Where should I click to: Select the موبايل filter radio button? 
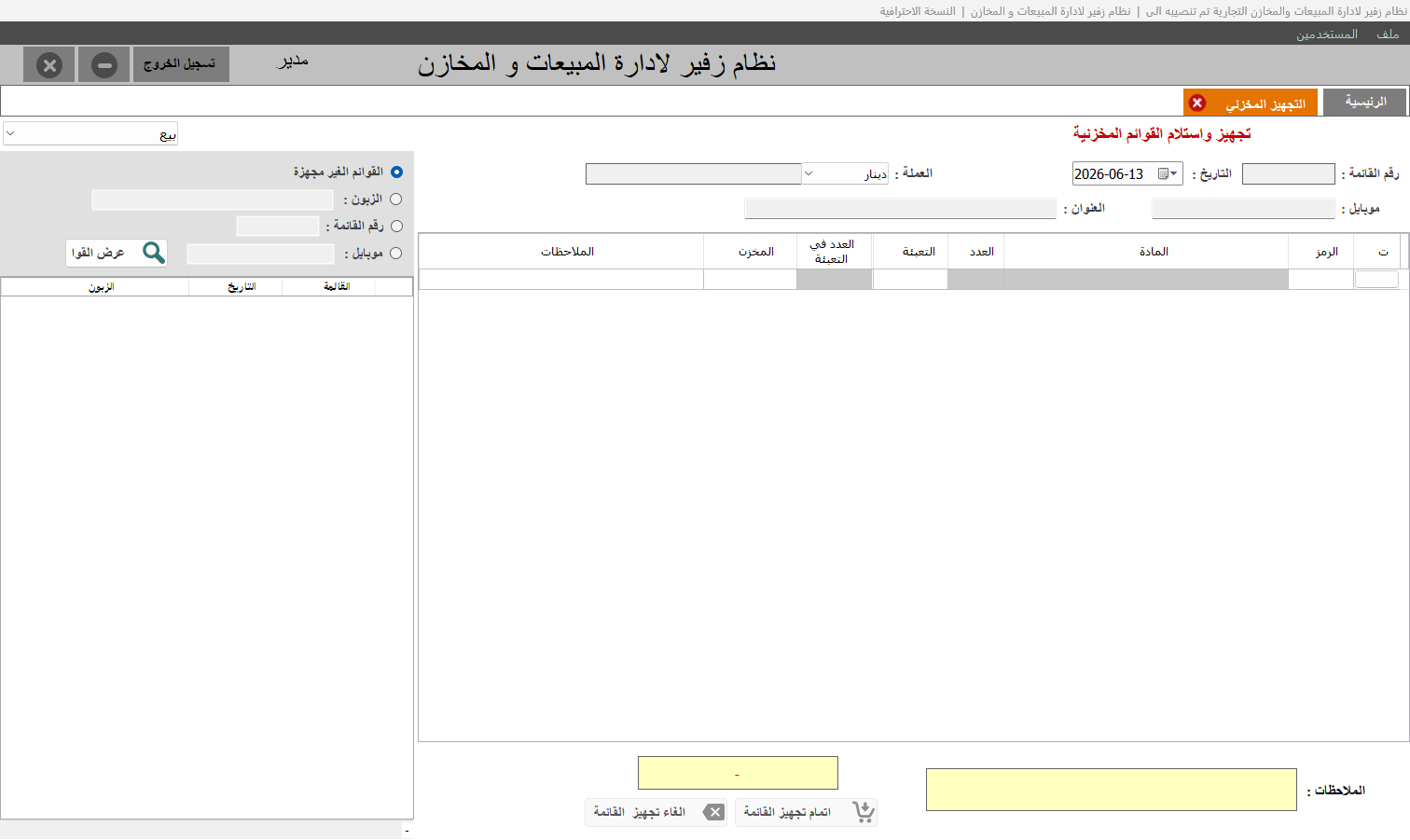[x=395, y=253]
